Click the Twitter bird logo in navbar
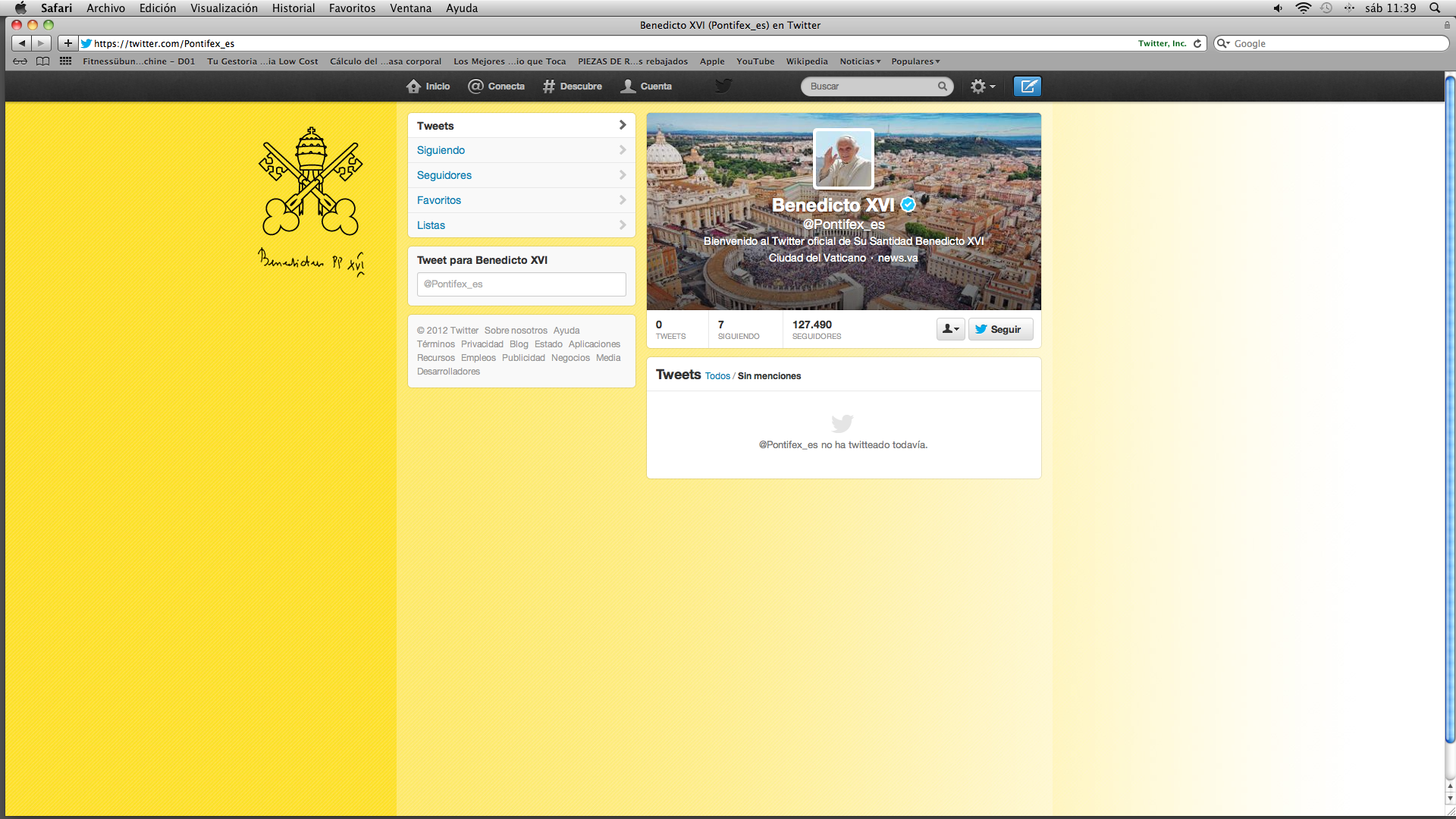The height and width of the screenshot is (819, 1456). [723, 86]
